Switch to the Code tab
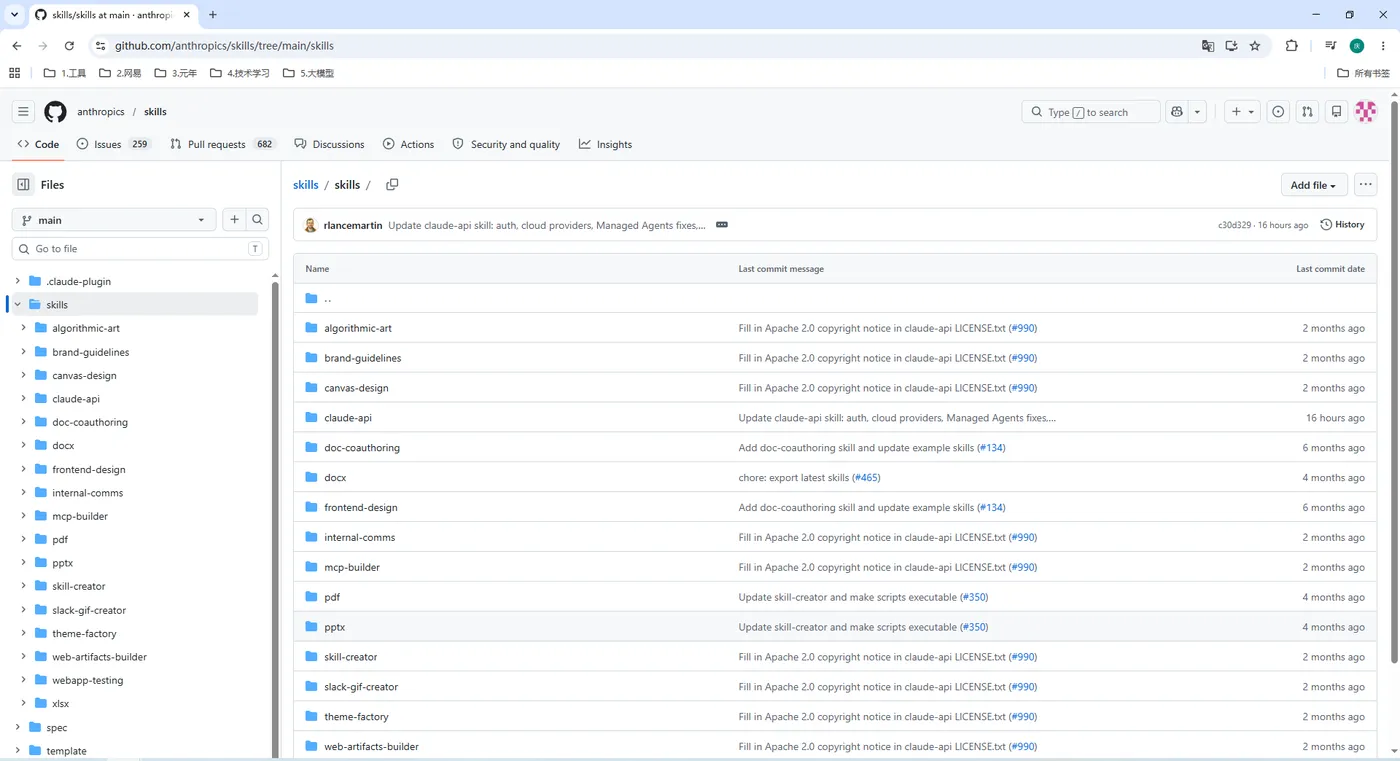Viewport: 1400px width, 761px height. point(38,144)
